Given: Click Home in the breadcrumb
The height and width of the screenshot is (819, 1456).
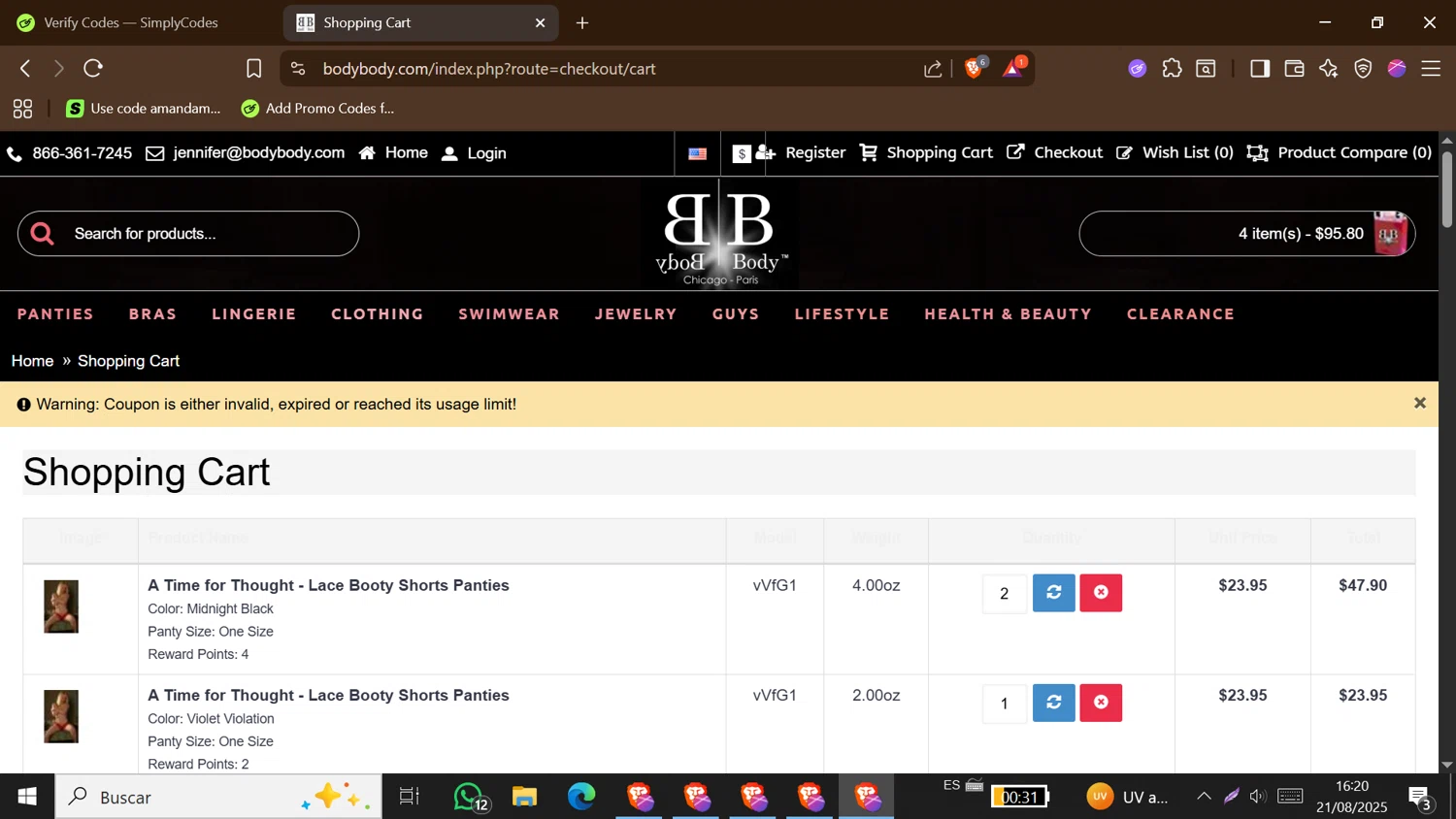Looking at the screenshot, I should (x=32, y=361).
